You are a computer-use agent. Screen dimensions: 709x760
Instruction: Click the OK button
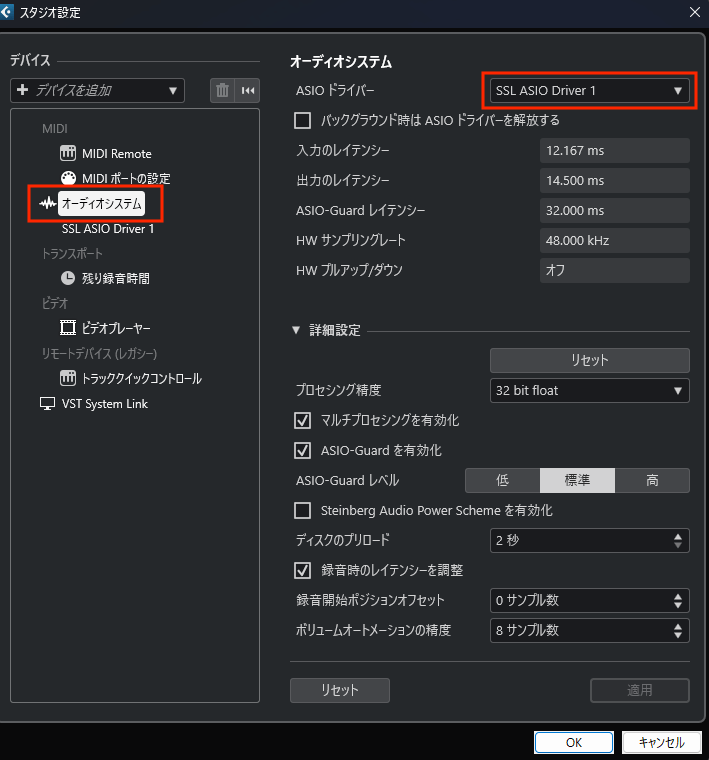(573, 743)
